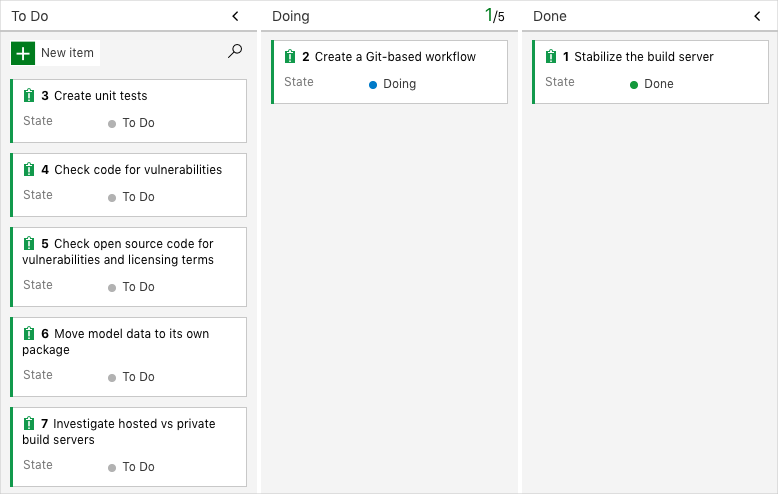Open the board search magnifier icon
Viewport: 778px width, 494px height.
click(235, 51)
